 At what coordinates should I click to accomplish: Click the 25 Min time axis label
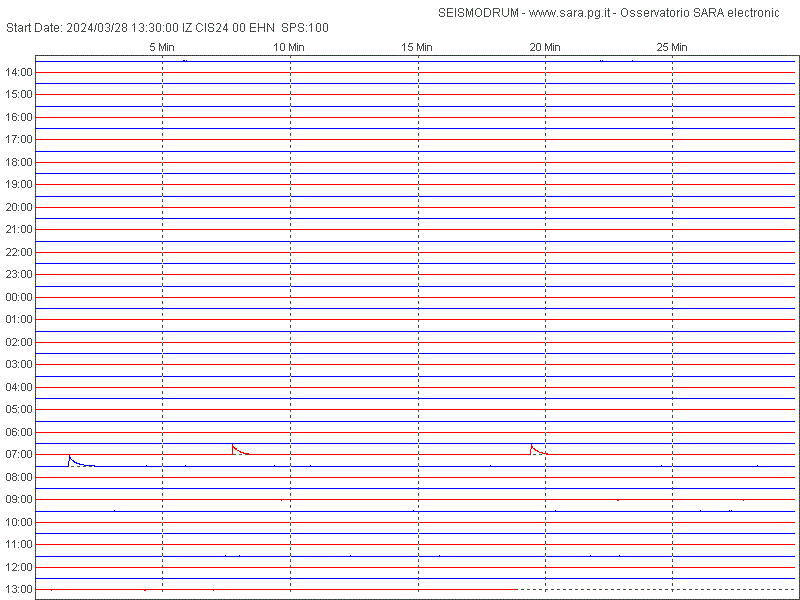672,47
